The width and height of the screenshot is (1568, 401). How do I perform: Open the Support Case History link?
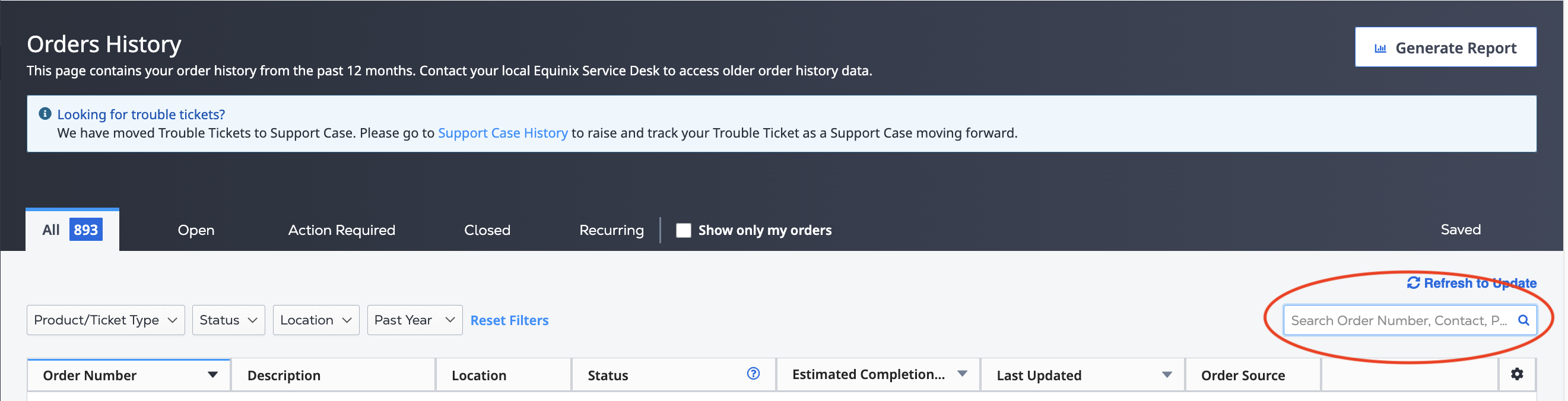point(502,133)
